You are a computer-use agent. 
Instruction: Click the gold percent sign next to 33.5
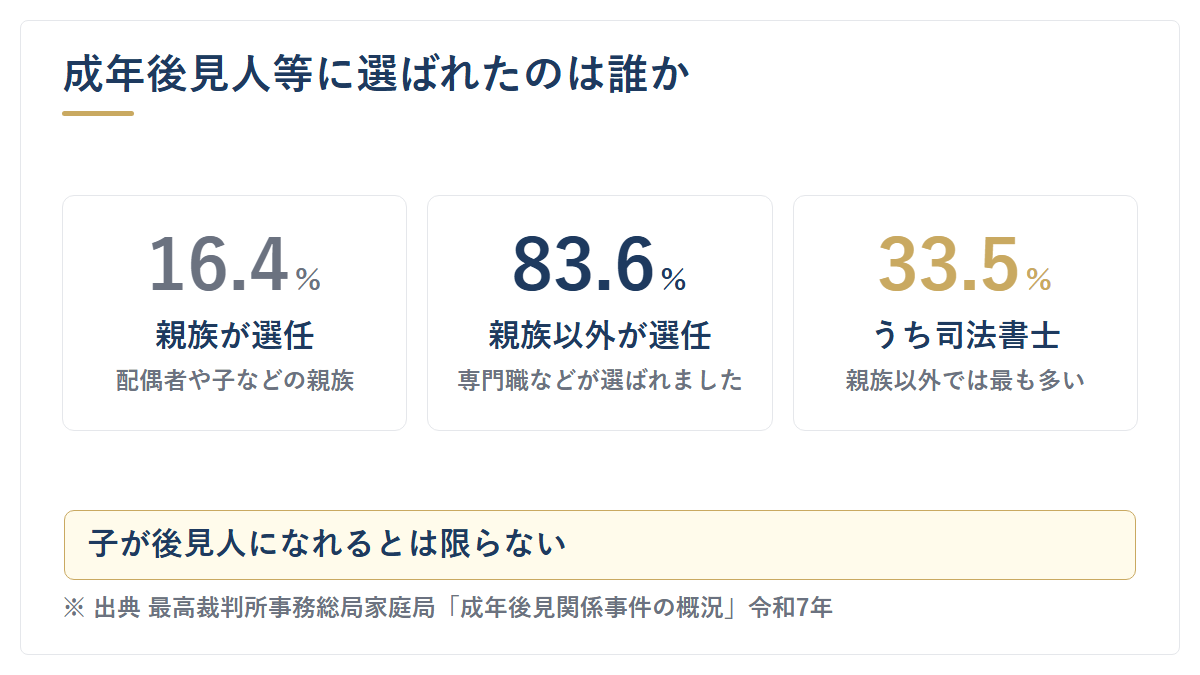[1039, 279]
